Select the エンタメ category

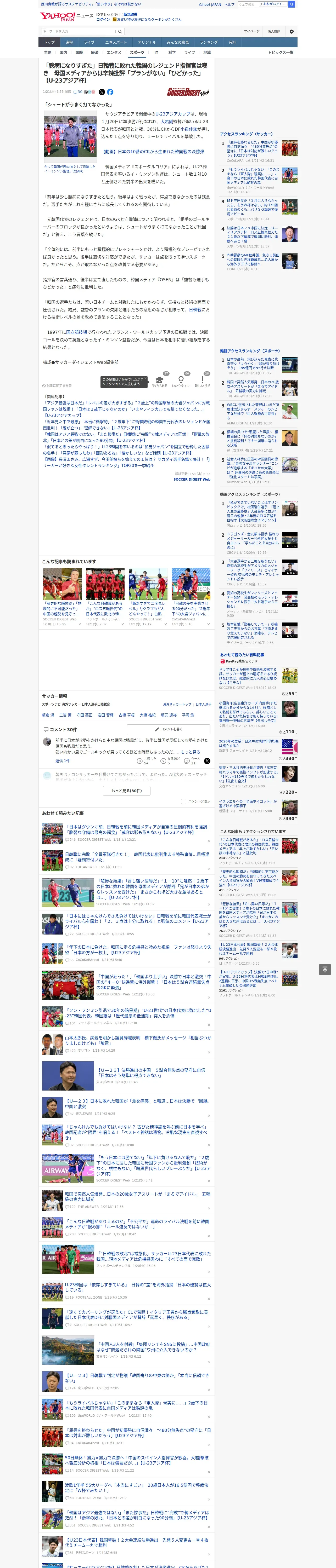tap(114, 52)
